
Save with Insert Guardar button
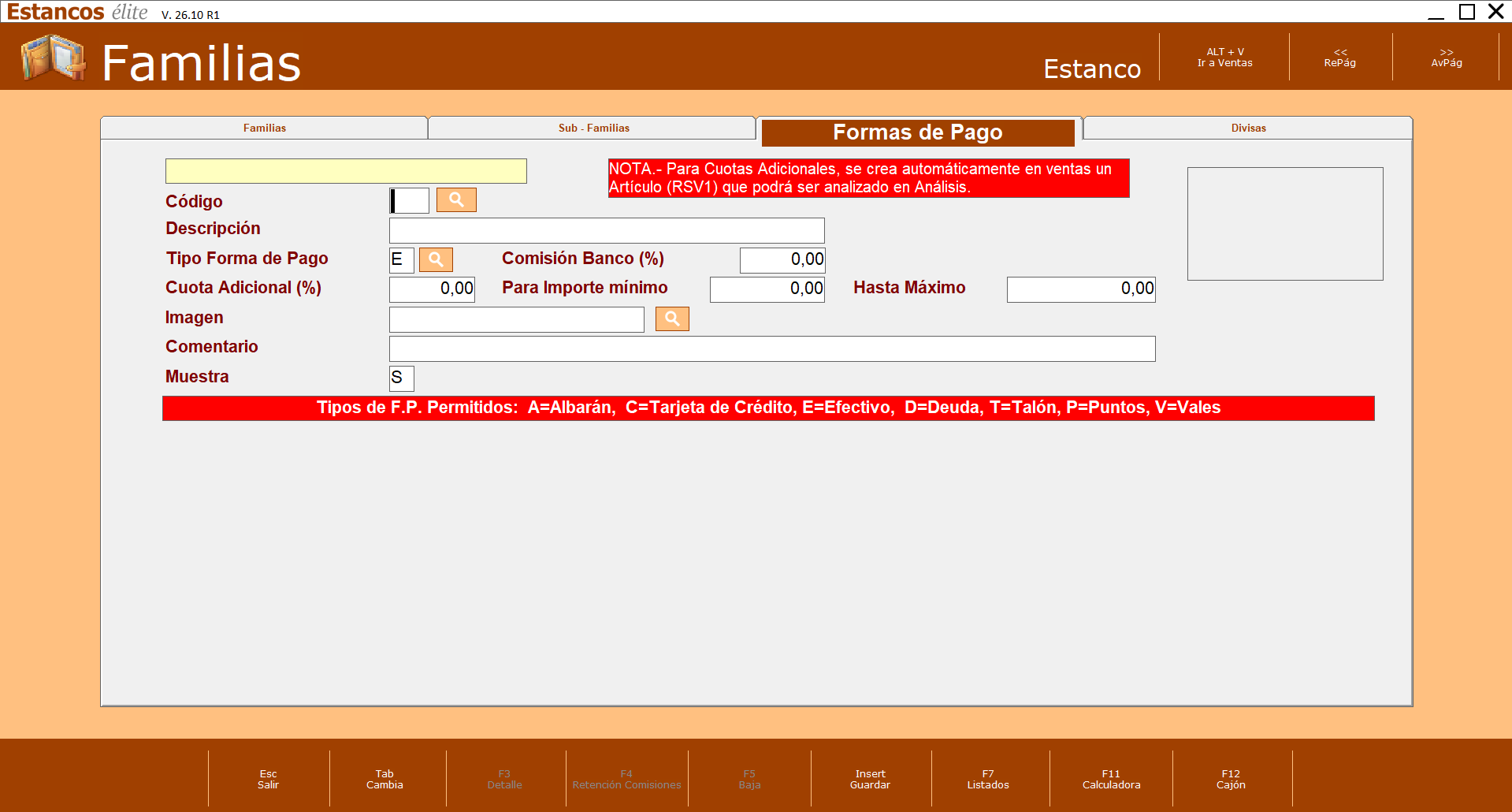click(871, 779)
